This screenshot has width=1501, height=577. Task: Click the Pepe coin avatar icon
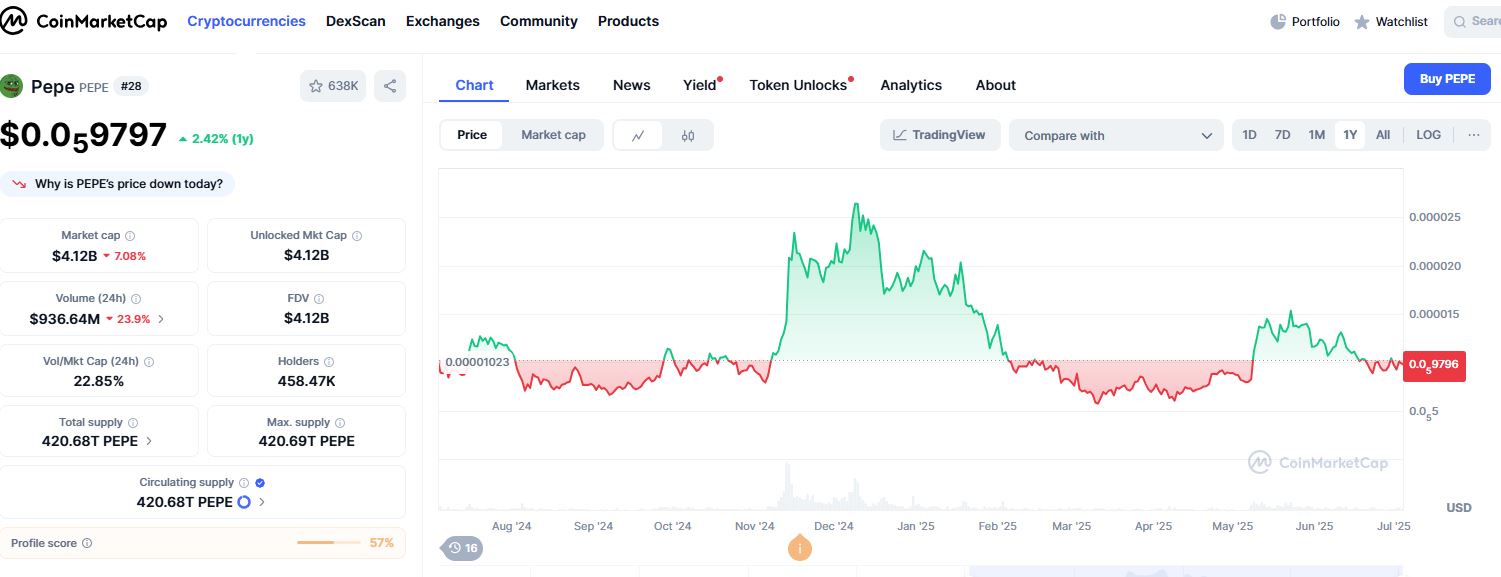(x=12, y=86)
